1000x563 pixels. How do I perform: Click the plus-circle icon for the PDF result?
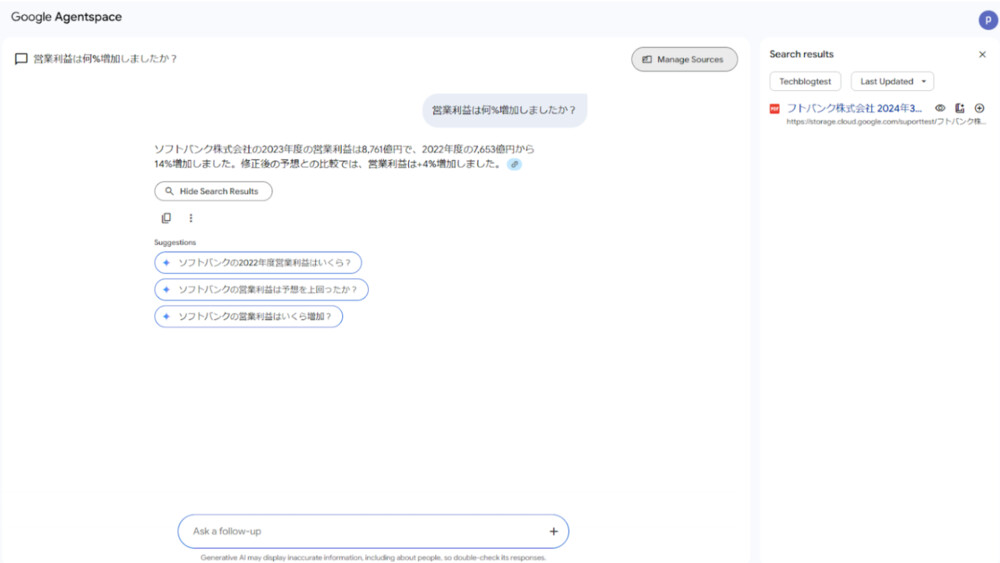[x=980, y=108]
